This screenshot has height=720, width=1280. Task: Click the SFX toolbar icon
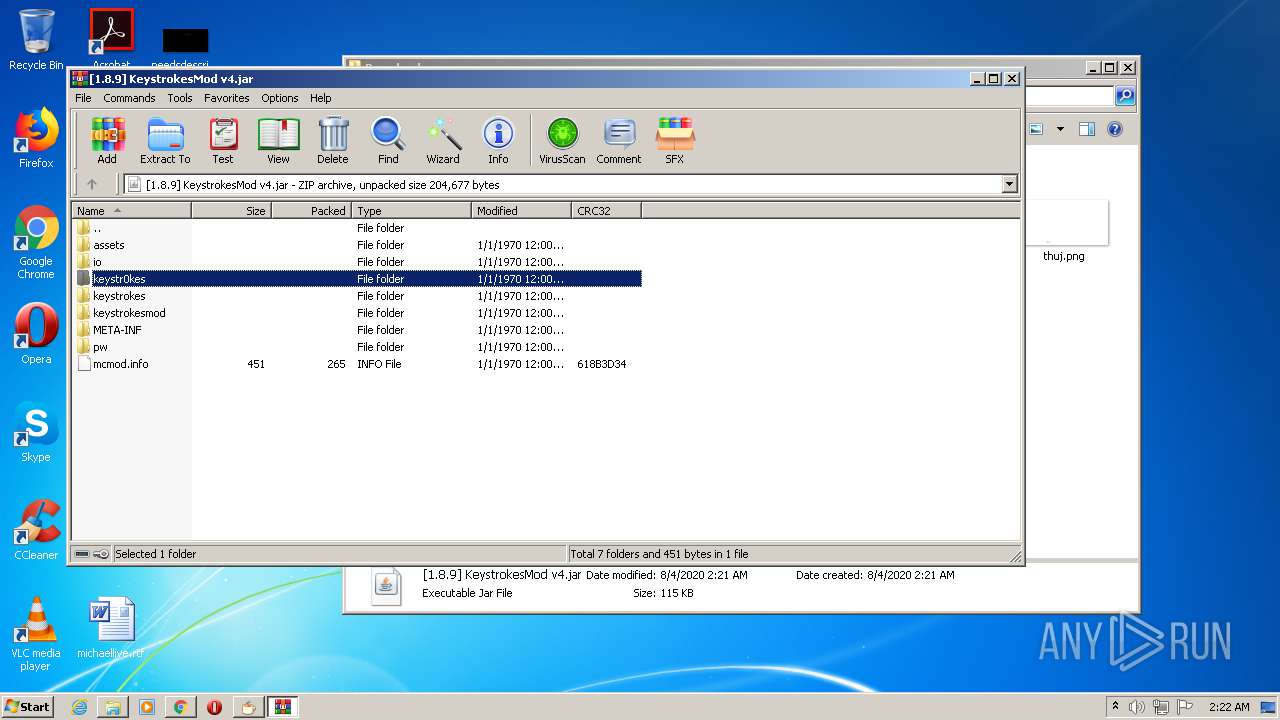click(675, 140)
